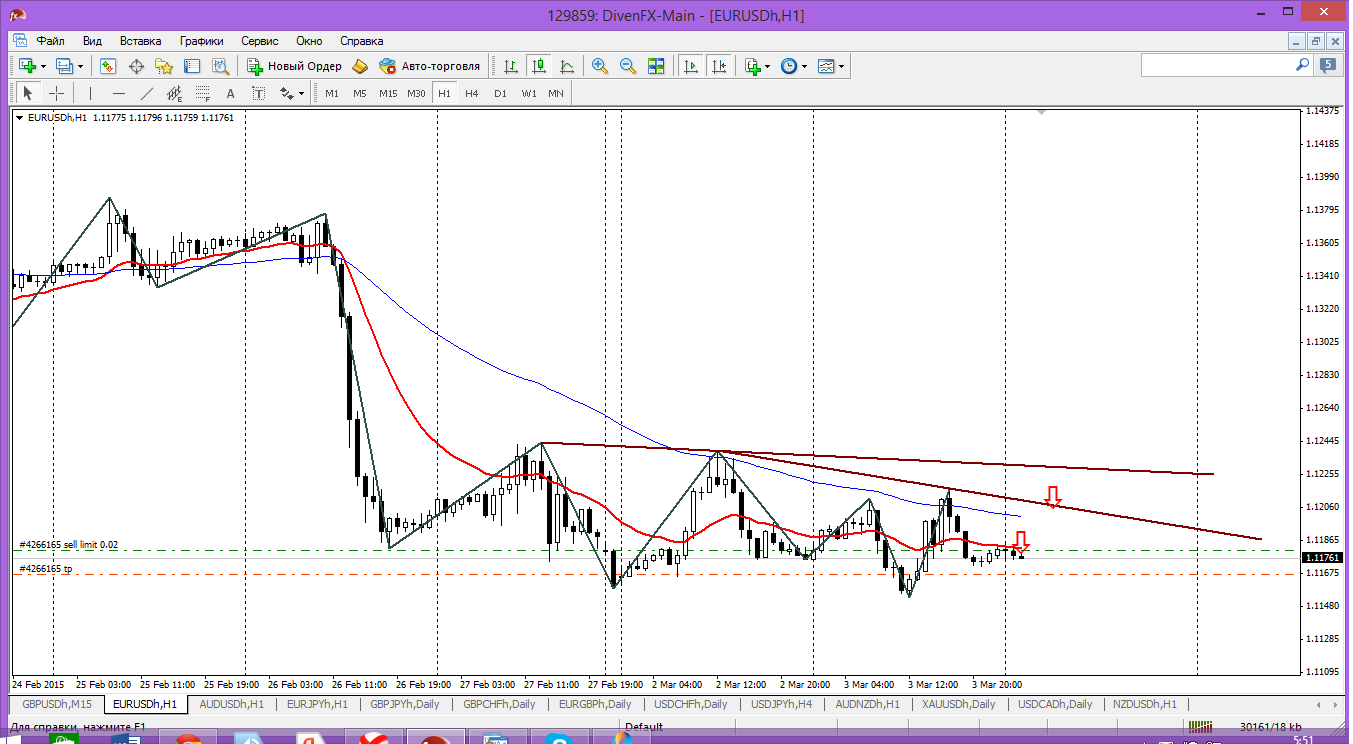Toggle the Auto-trading button

tap(430, 66)
